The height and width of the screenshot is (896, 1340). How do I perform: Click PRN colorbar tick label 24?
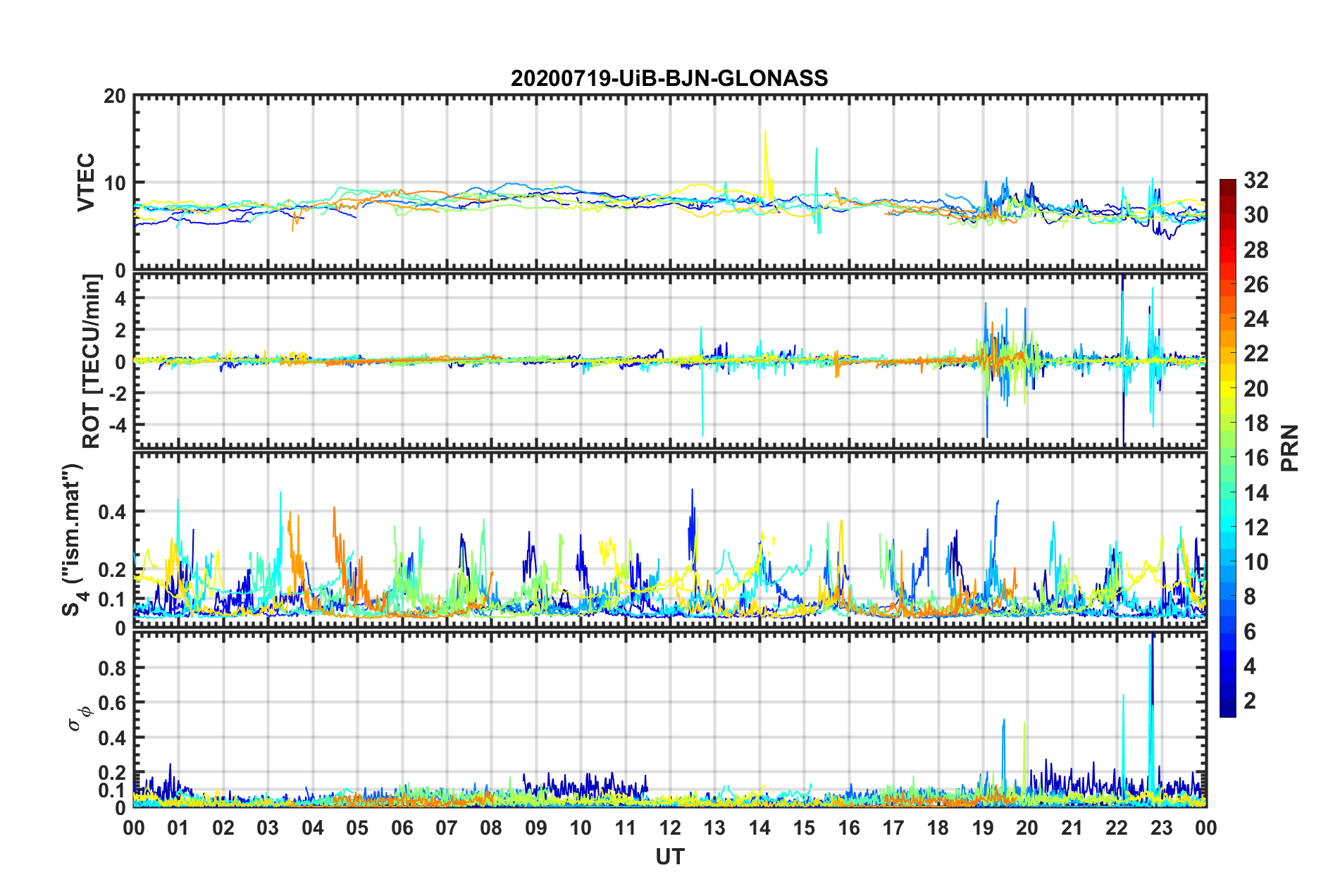click(1255, 319)
